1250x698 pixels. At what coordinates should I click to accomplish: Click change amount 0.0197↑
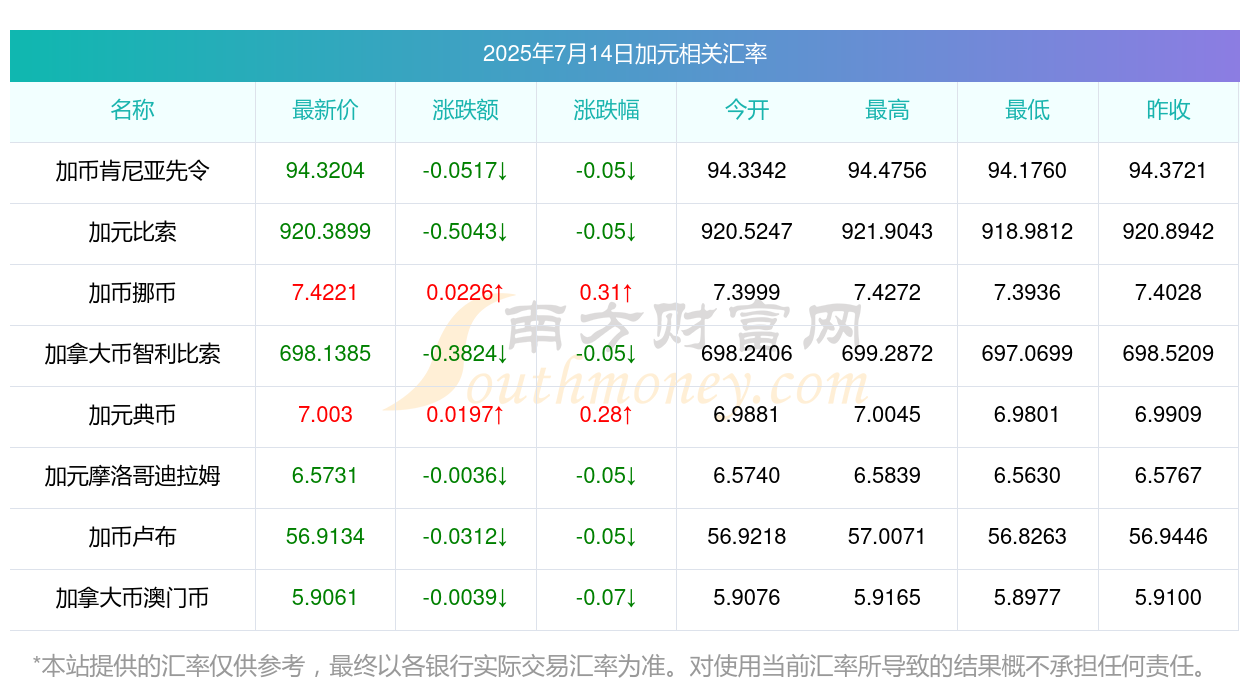[465, 415]
